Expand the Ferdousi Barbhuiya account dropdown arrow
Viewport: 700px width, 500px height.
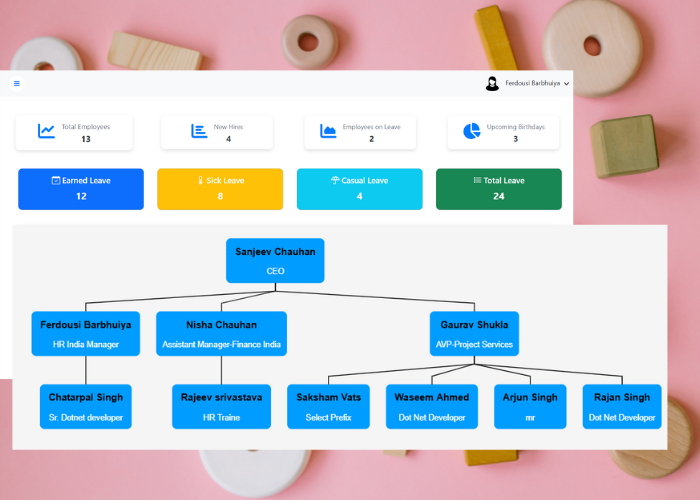click(x=567, y=83)
